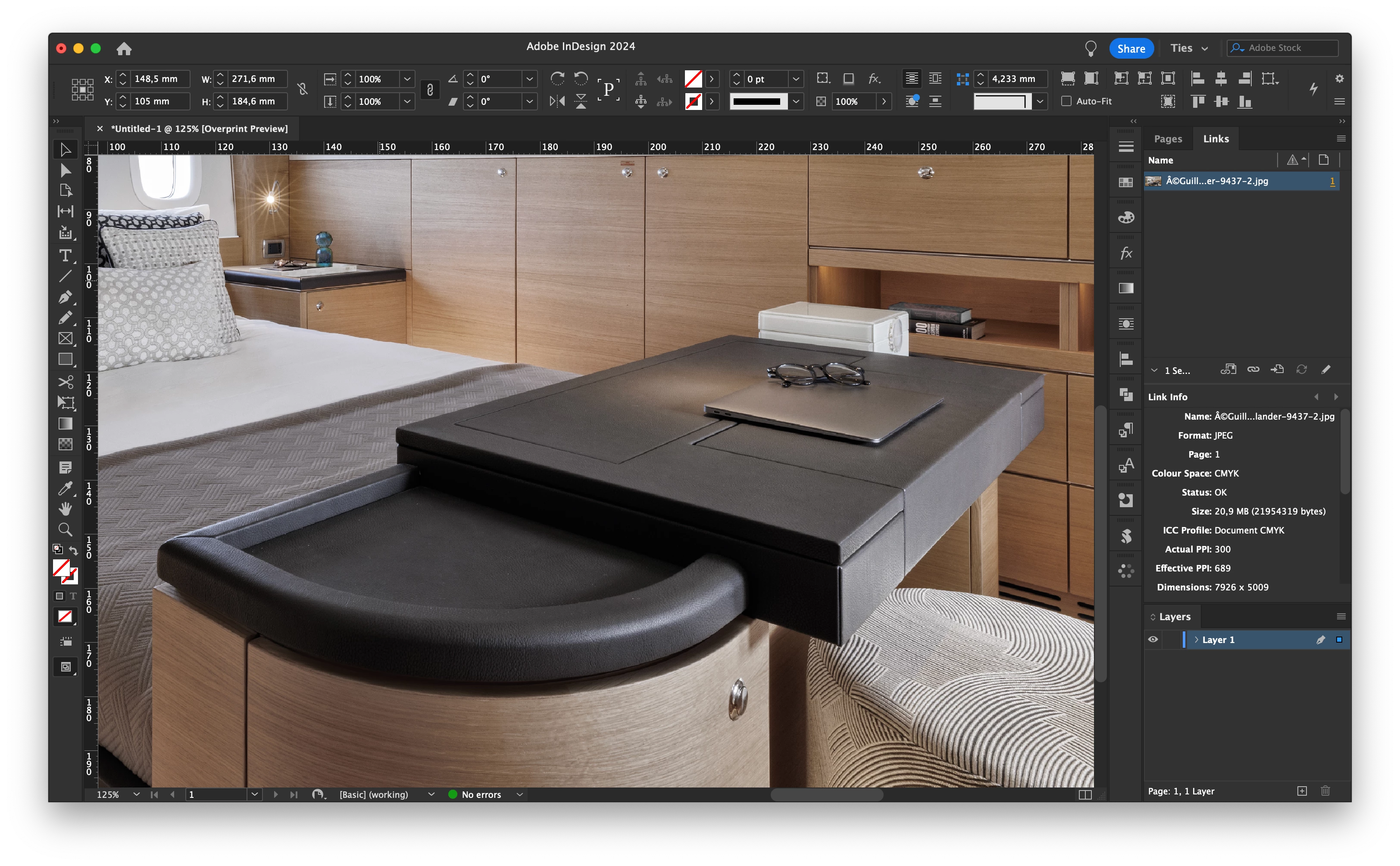Open the zoom level 125% dropdown
Screen dimensions: 1400x866
pos(136,794)
